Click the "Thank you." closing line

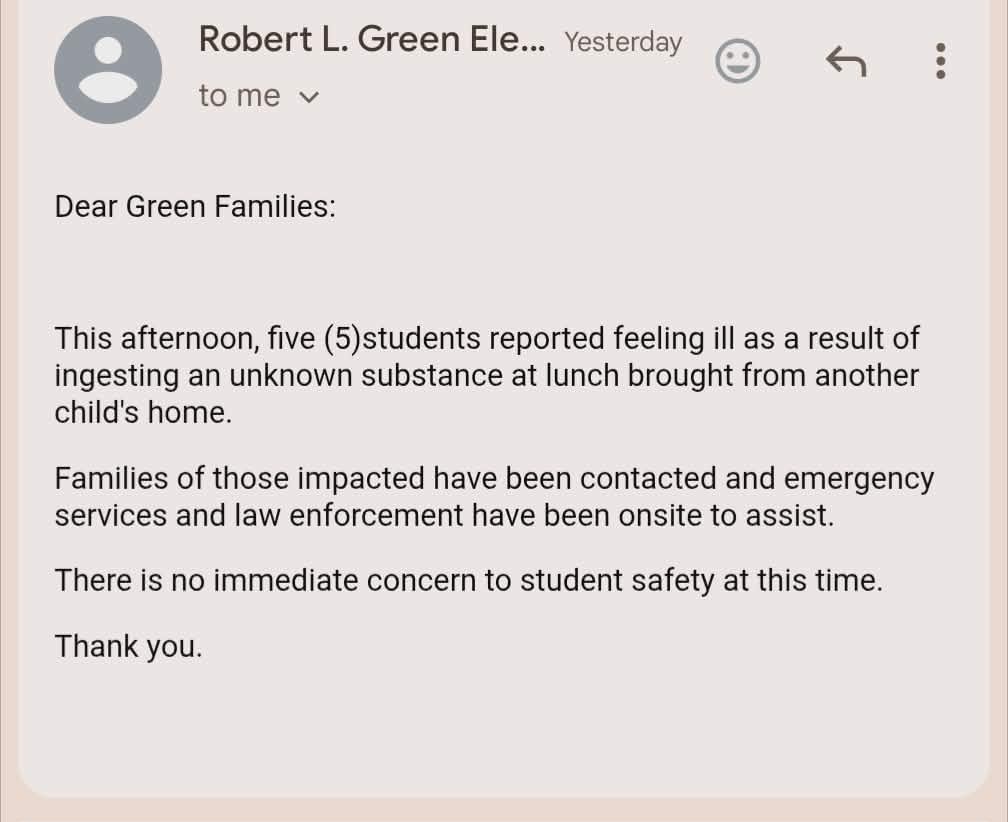pos(129,646)
